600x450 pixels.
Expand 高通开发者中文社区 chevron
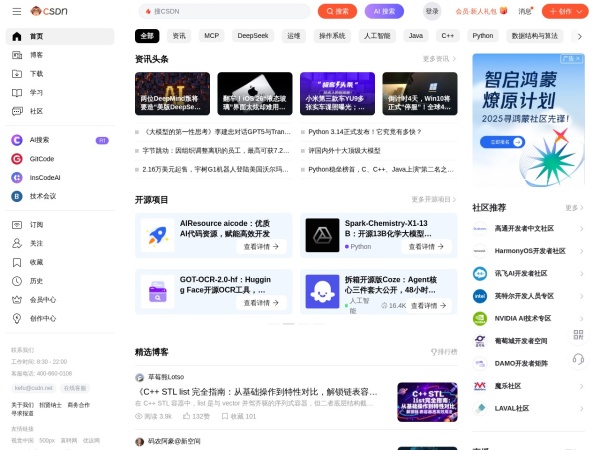pyautogui.click(x=581, y=229)
